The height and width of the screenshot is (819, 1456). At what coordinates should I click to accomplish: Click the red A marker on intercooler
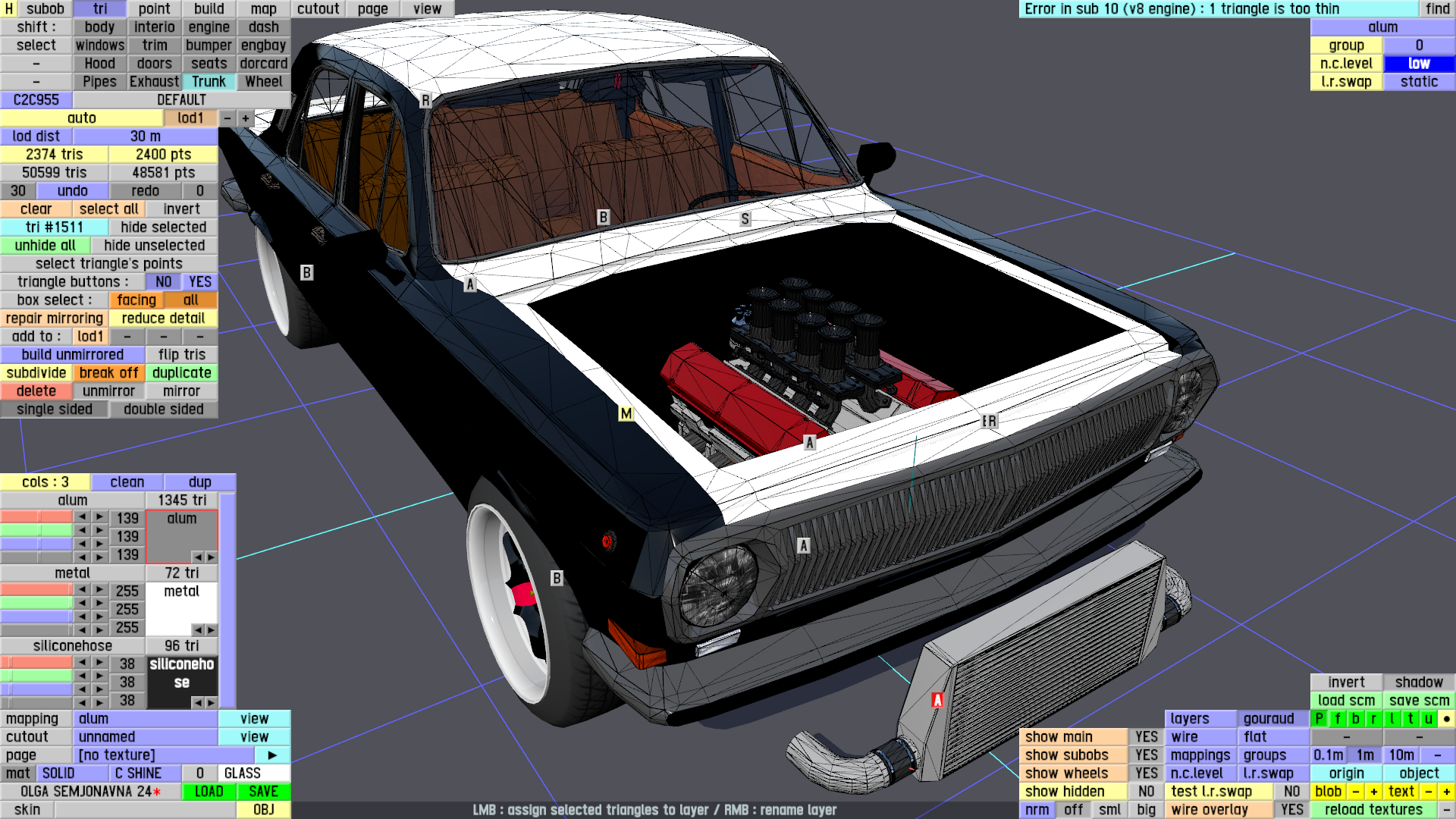(937, 700)
